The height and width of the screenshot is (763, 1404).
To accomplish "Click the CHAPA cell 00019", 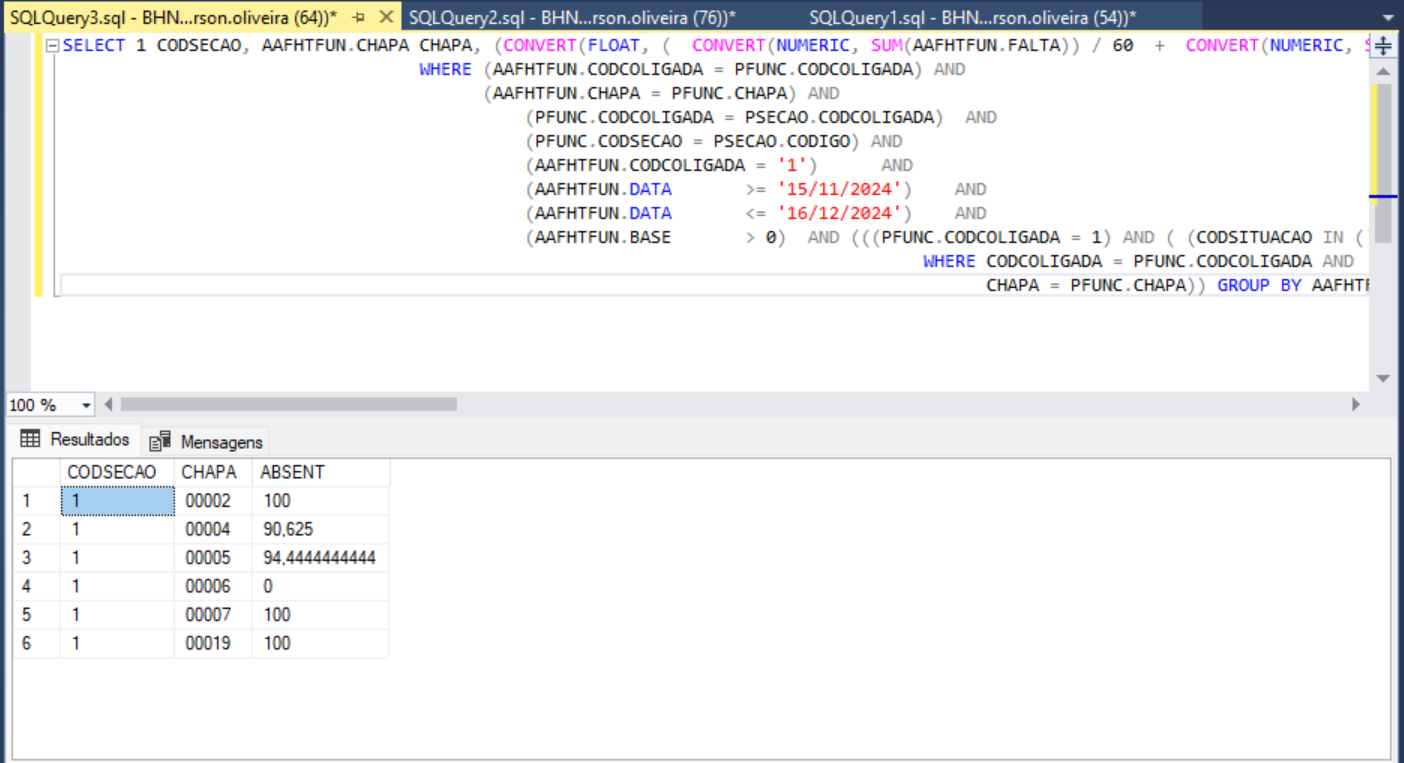I will [212, 643].
